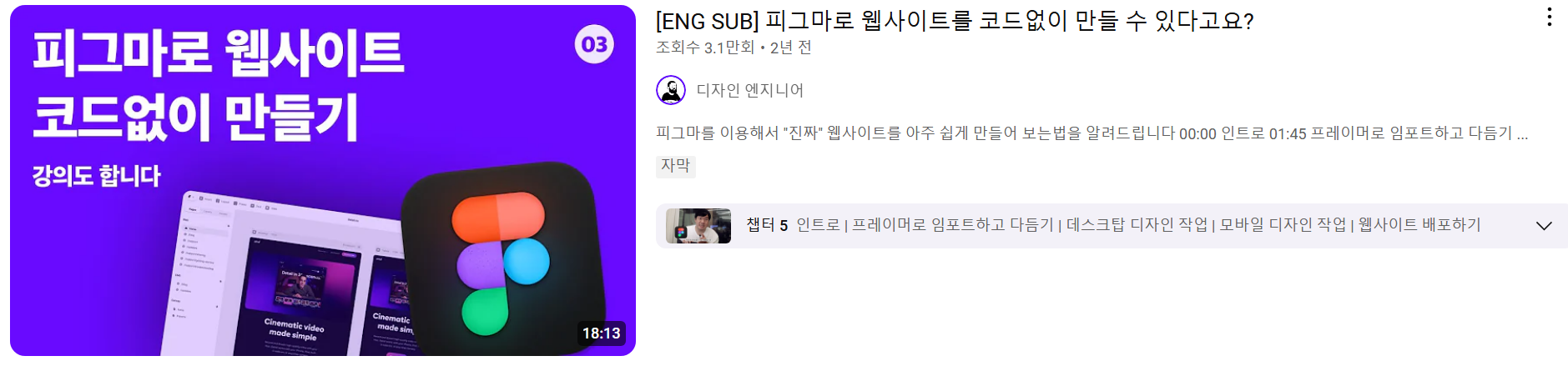Click the 00:00 timestamp in the description
Screen dimensions: 1568x366
[x=1197, y=133]
